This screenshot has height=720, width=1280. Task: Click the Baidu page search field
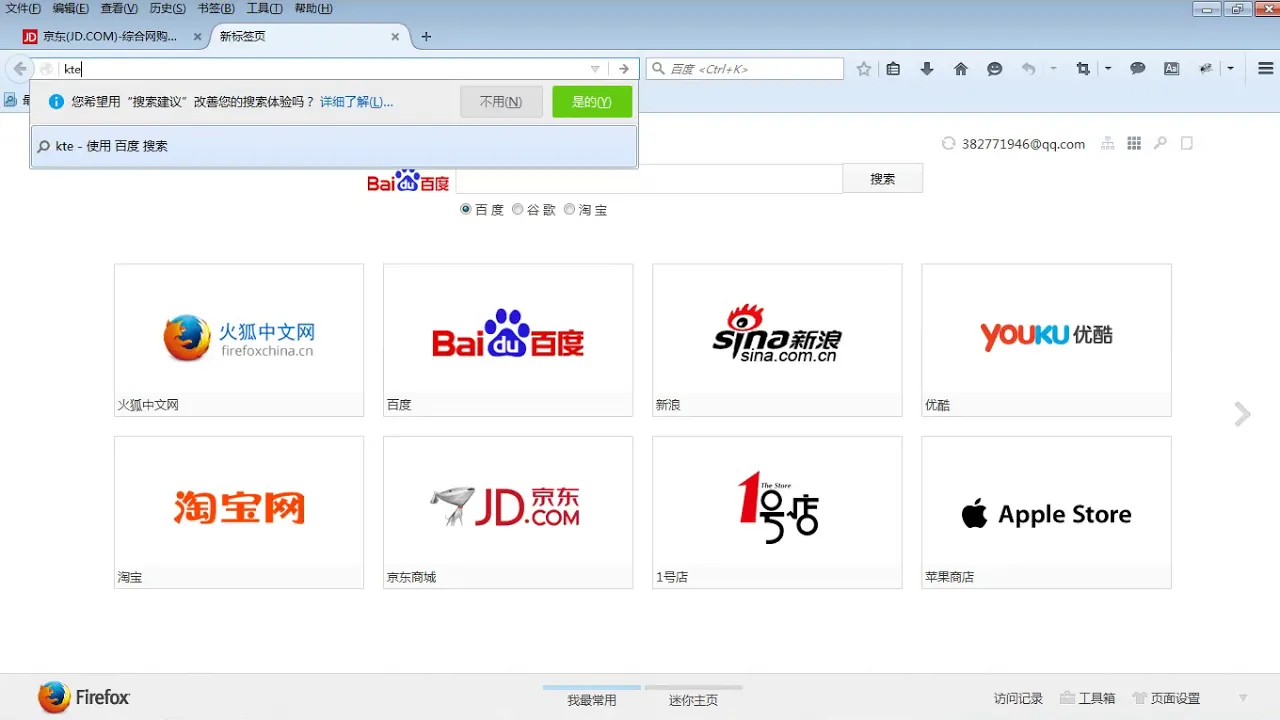point(649,179)
